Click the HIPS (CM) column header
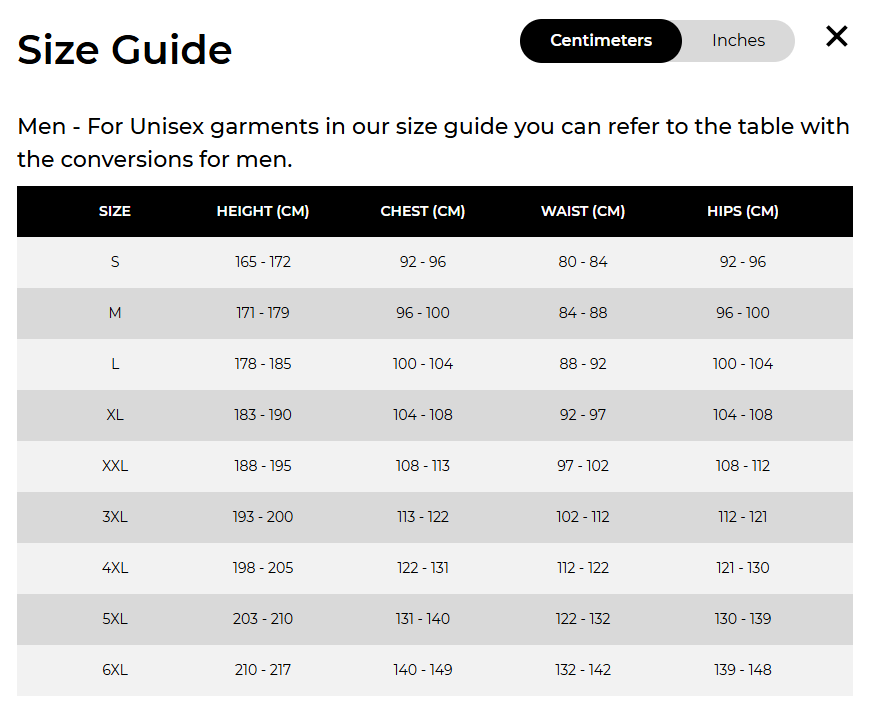 tap(742, 211)
